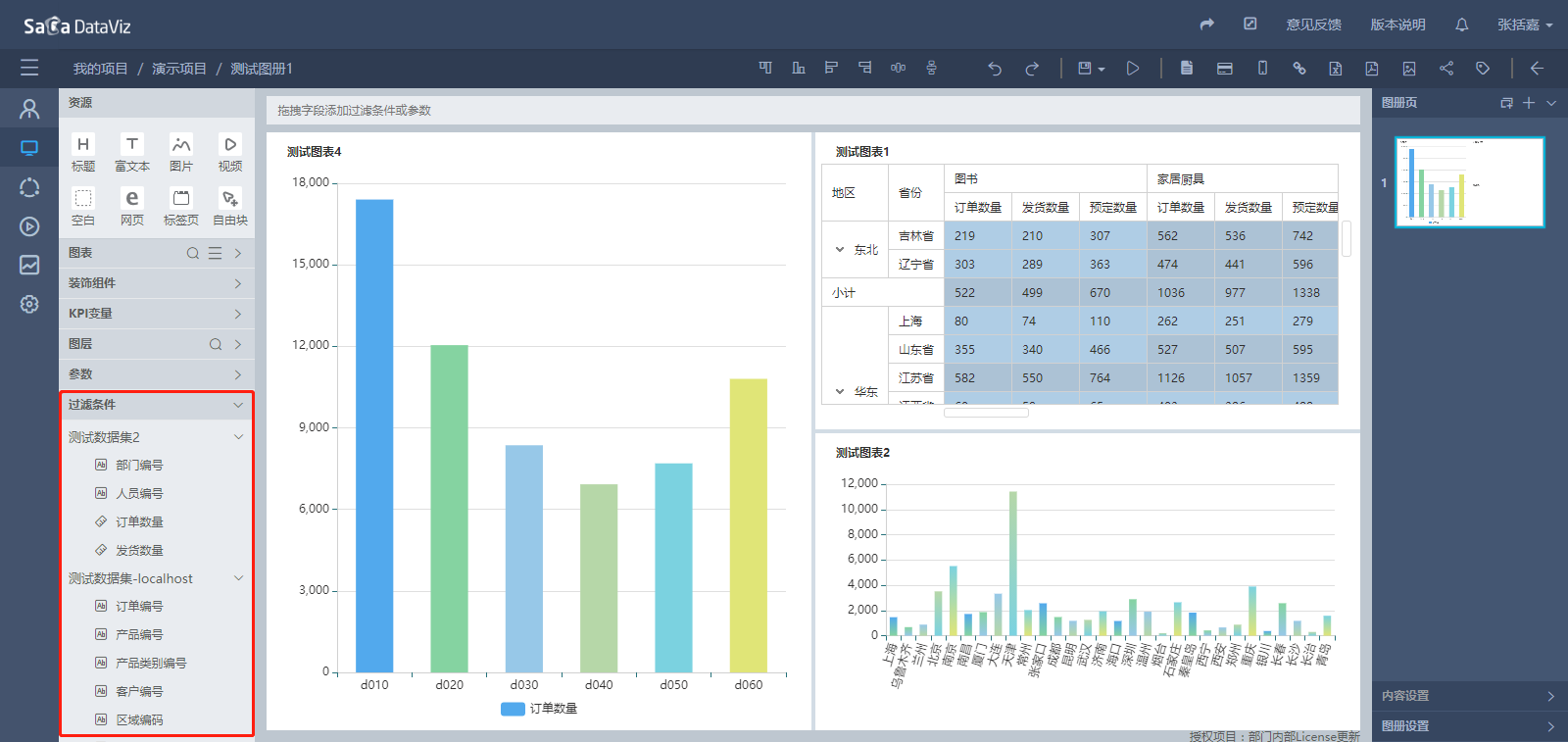
Task: Add a 空白 blank component
Action: tap(83, 207)
